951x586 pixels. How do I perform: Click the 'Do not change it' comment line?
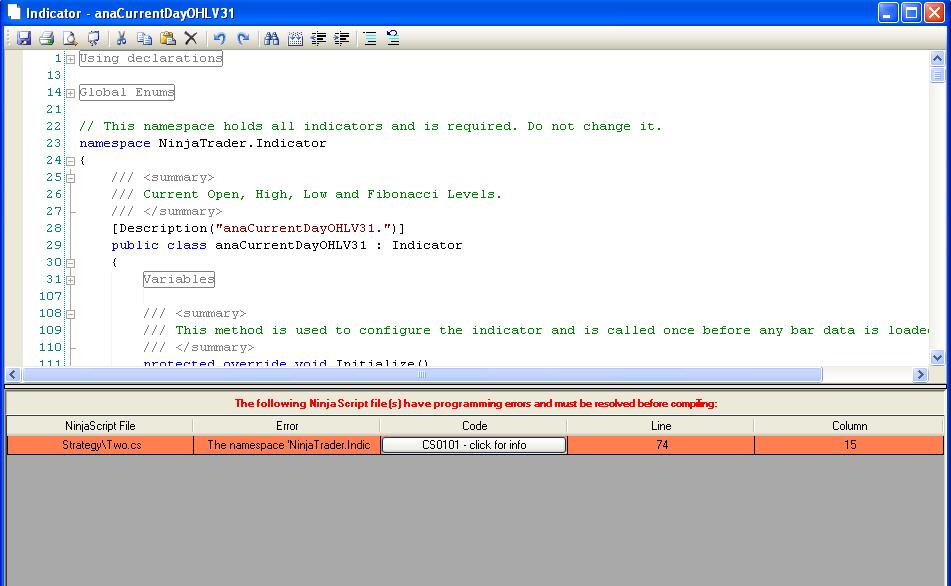[371, 126]
